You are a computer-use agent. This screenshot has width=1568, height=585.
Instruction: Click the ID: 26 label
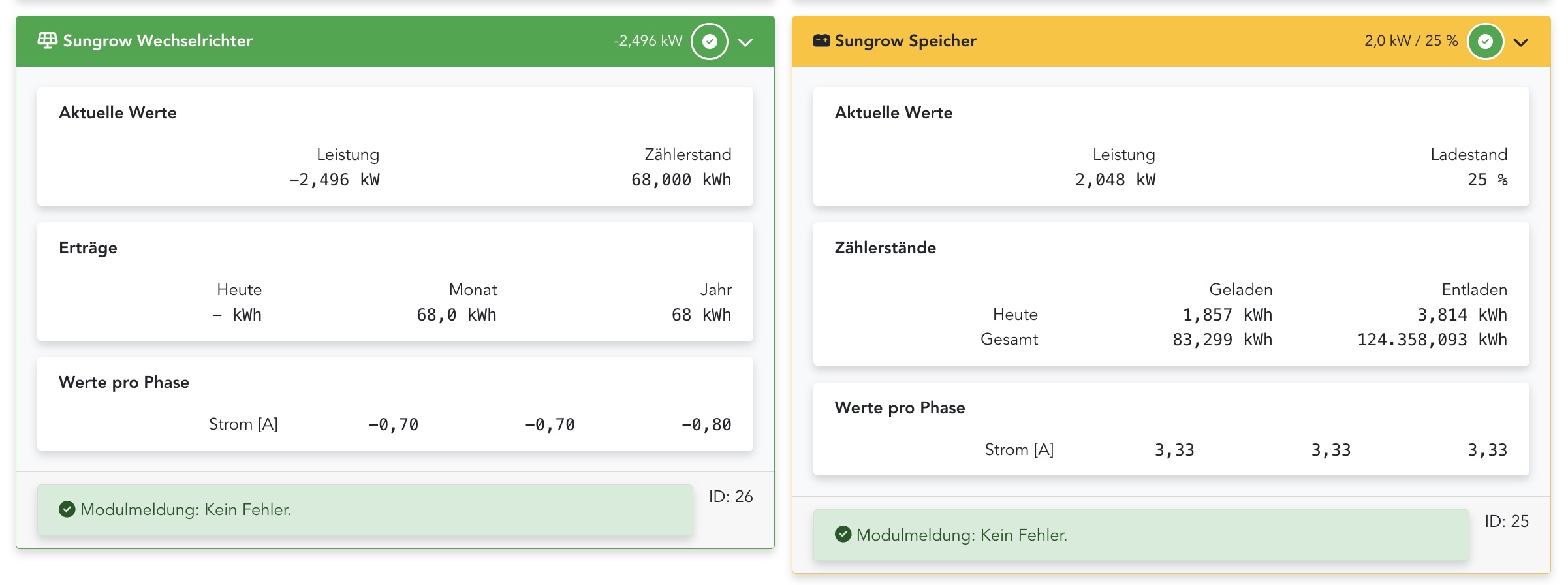[x=730, y=496]
